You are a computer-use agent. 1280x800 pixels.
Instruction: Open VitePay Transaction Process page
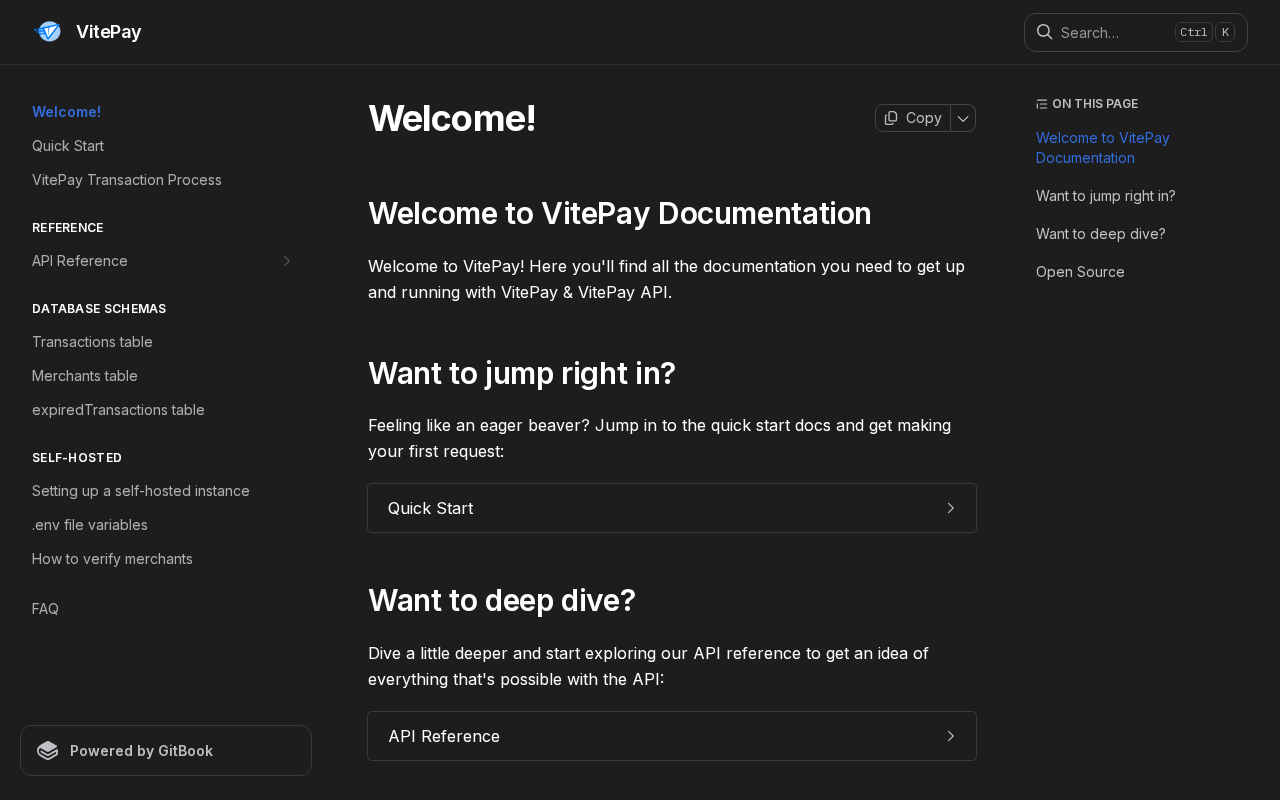pyautogui.click(x=127, y=180)
